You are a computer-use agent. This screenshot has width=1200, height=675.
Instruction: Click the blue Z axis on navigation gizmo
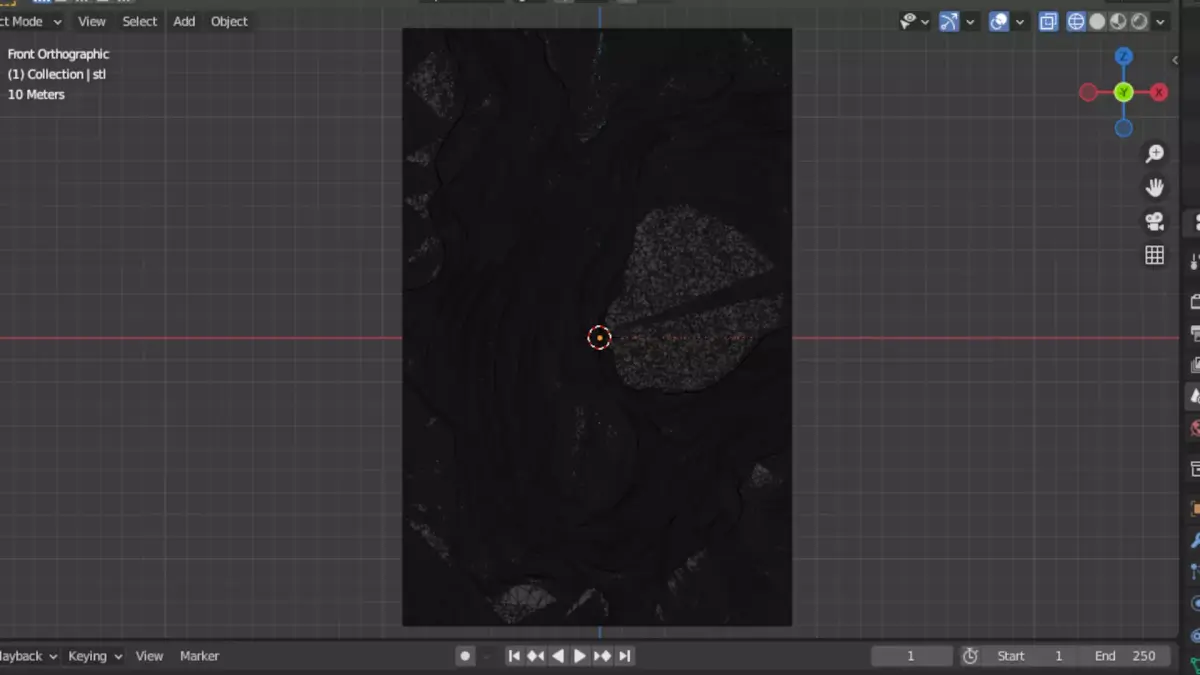(x=1124, y=56)
